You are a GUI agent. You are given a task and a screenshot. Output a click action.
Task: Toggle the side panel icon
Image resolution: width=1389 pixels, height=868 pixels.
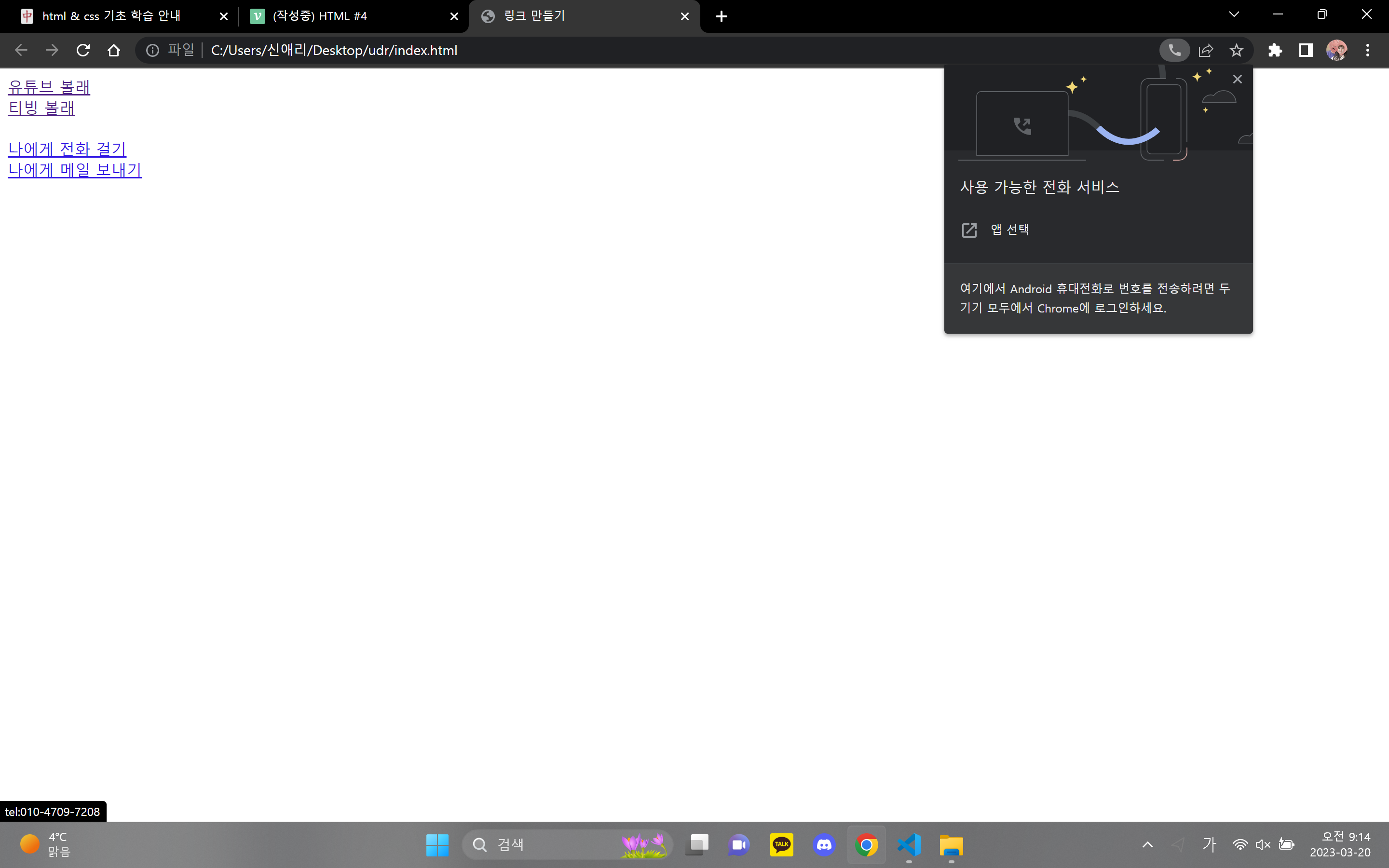click(1306, 50)
